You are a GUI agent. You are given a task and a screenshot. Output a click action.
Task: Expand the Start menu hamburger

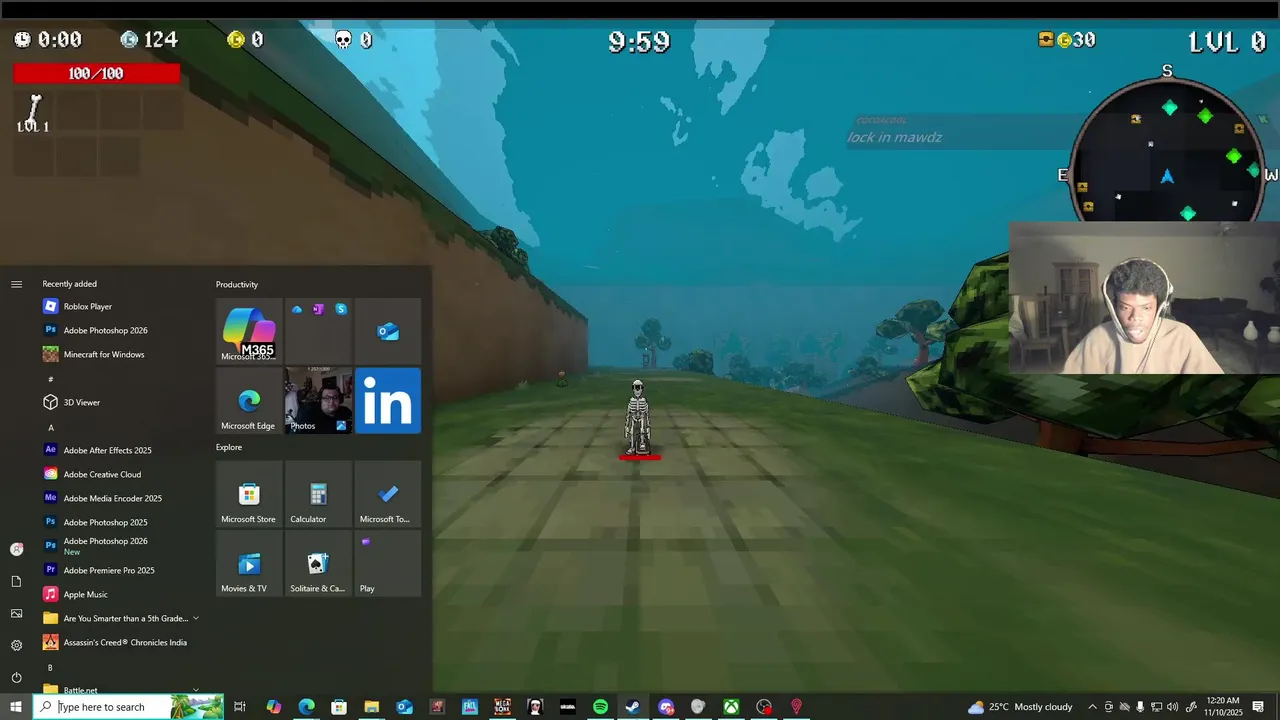pyautogui.click(x=16, y=284)
